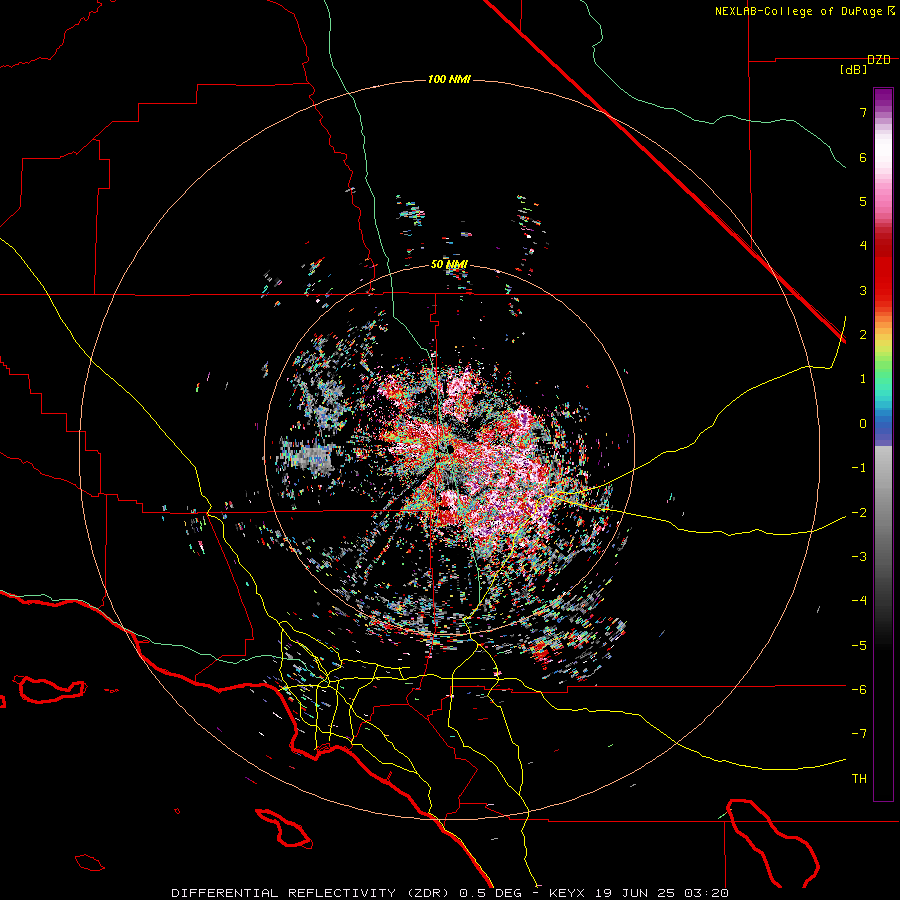Viewport: 900px width, 900px height.
Task: Click the 0 tick label on scale
Action: 863,424
